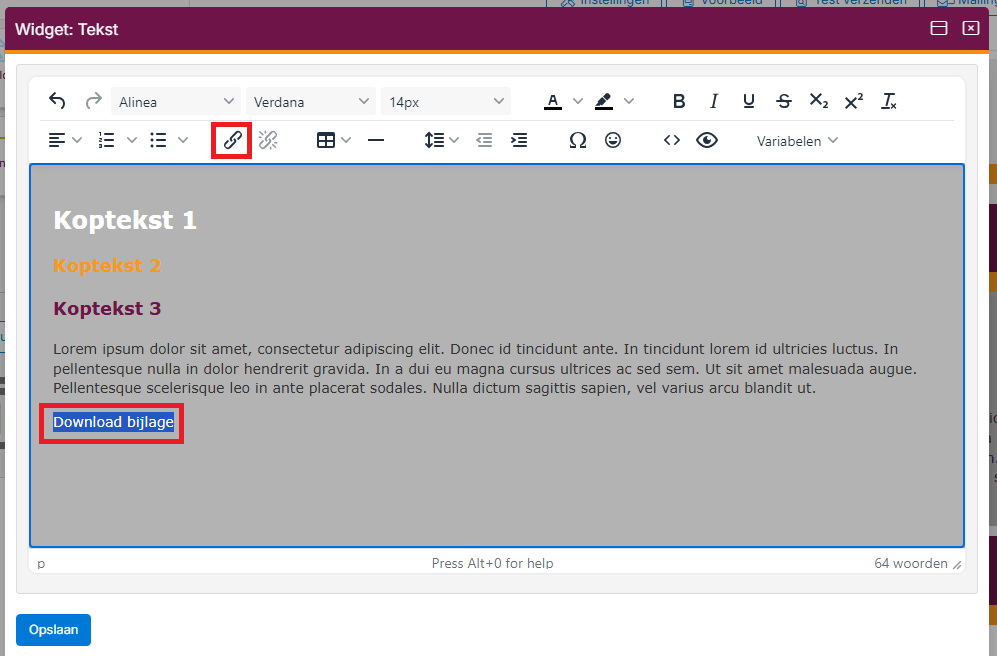
Task: Open the Alinea block format dropdown
Action: coord(176,102)
